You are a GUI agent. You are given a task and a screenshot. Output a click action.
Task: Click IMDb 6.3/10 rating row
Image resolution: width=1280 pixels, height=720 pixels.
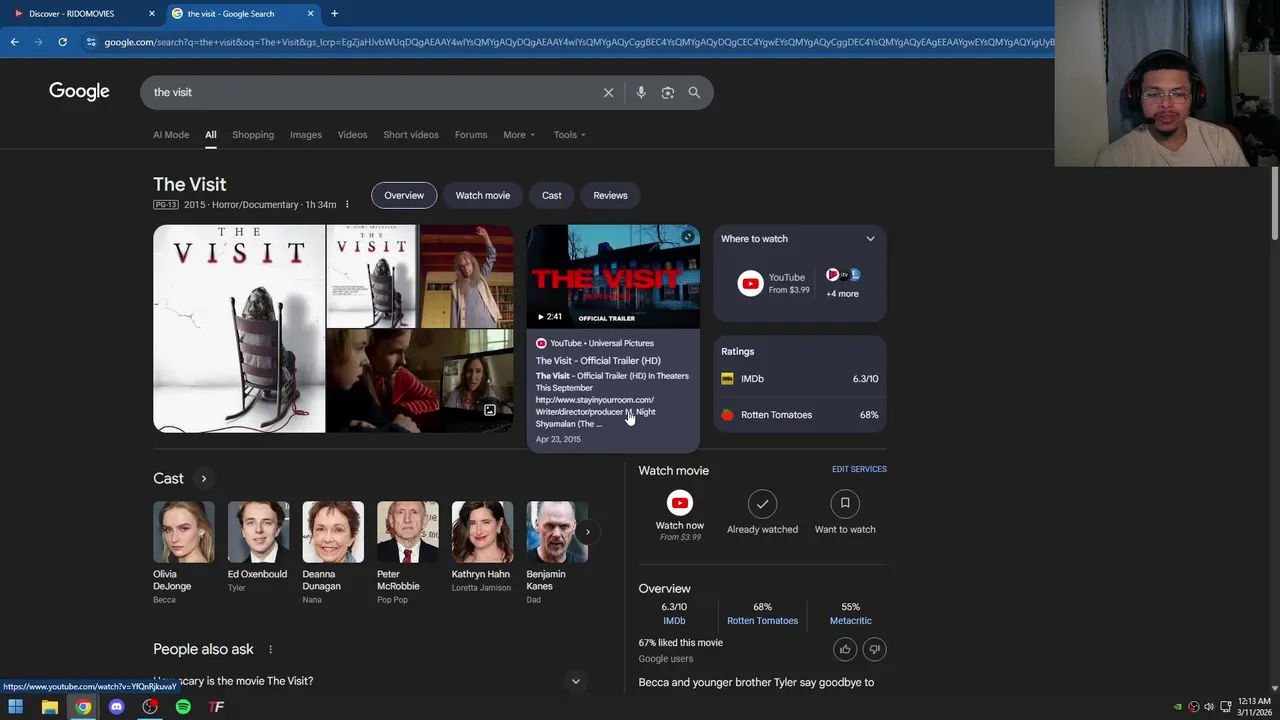coord(800,379)
